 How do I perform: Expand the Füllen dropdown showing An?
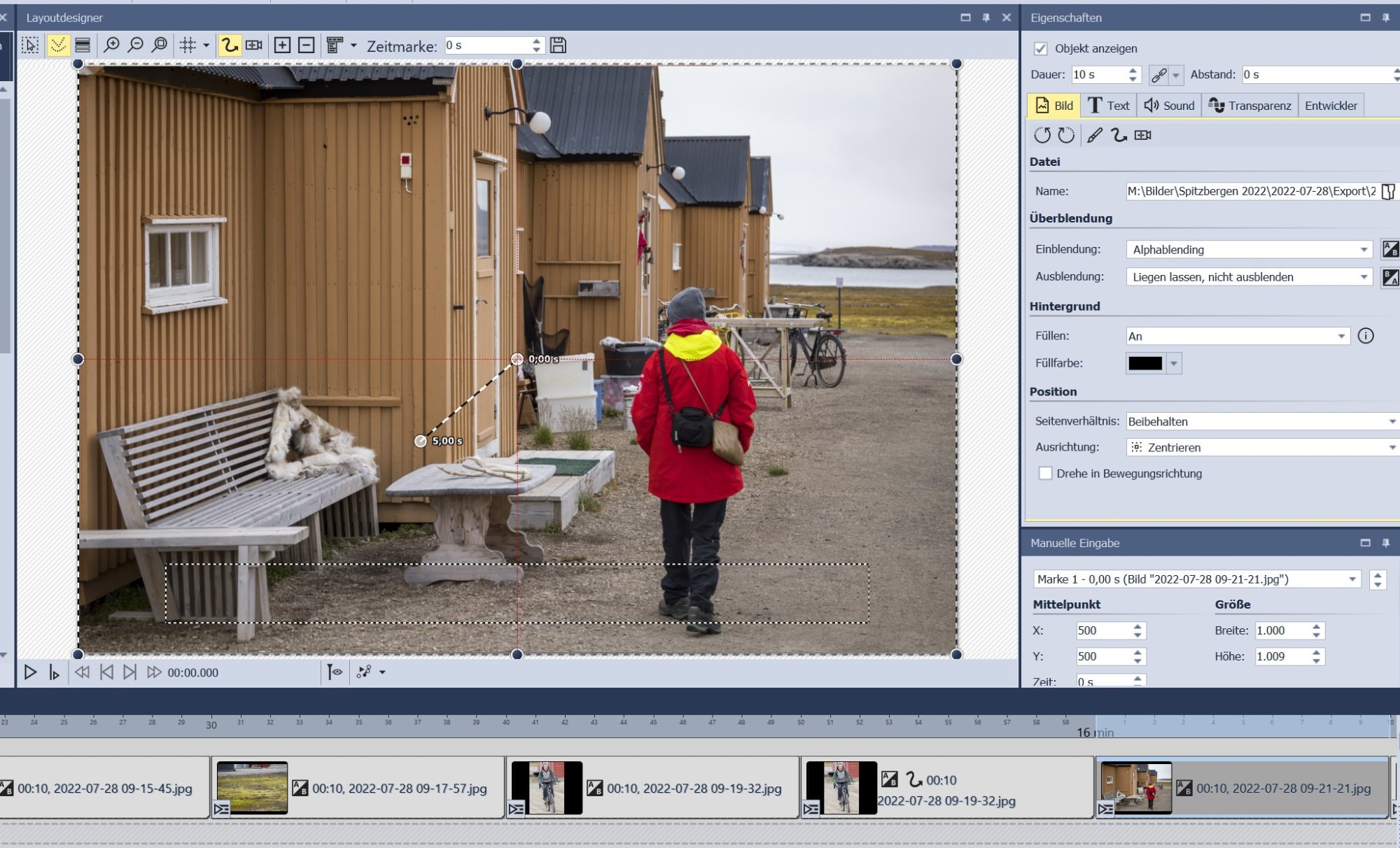[x=1237, y=337]
